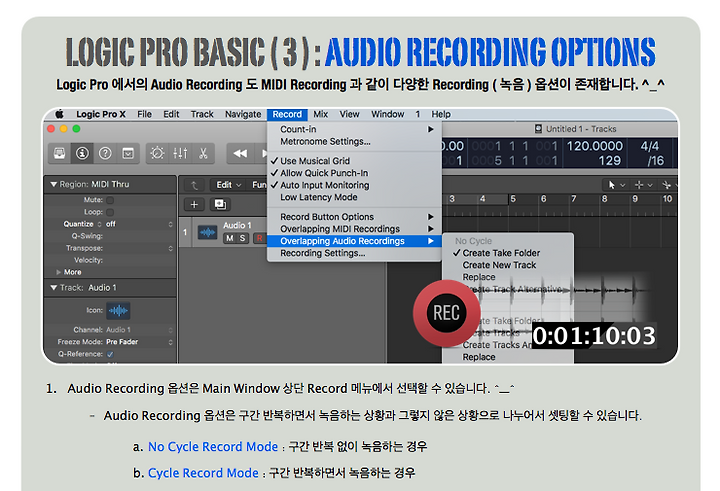Solo Audio 1 with S button
This screenshot has height=491, width=720.
click(242, 238)
